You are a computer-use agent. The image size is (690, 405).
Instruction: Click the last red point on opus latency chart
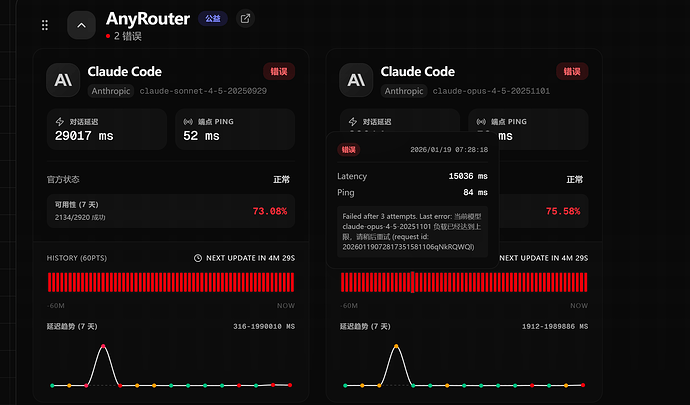[583, 385]
